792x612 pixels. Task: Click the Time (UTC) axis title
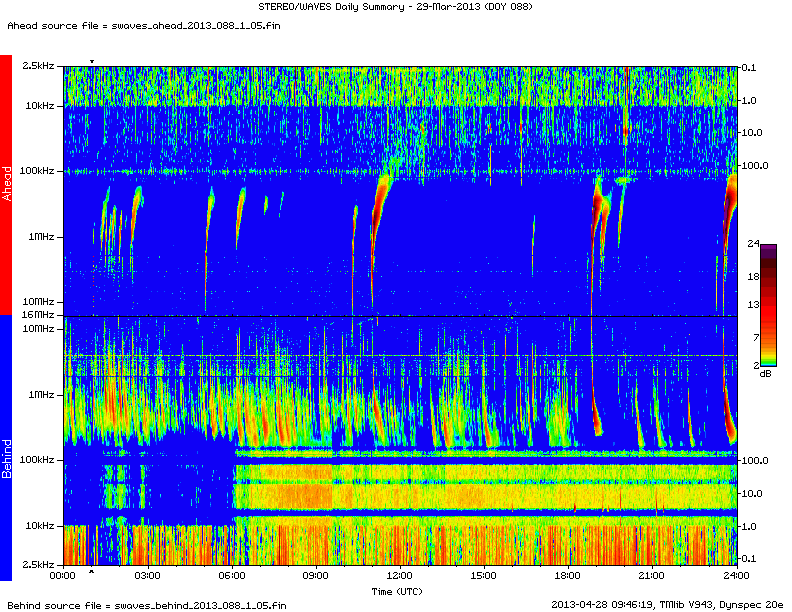(399, 591)
